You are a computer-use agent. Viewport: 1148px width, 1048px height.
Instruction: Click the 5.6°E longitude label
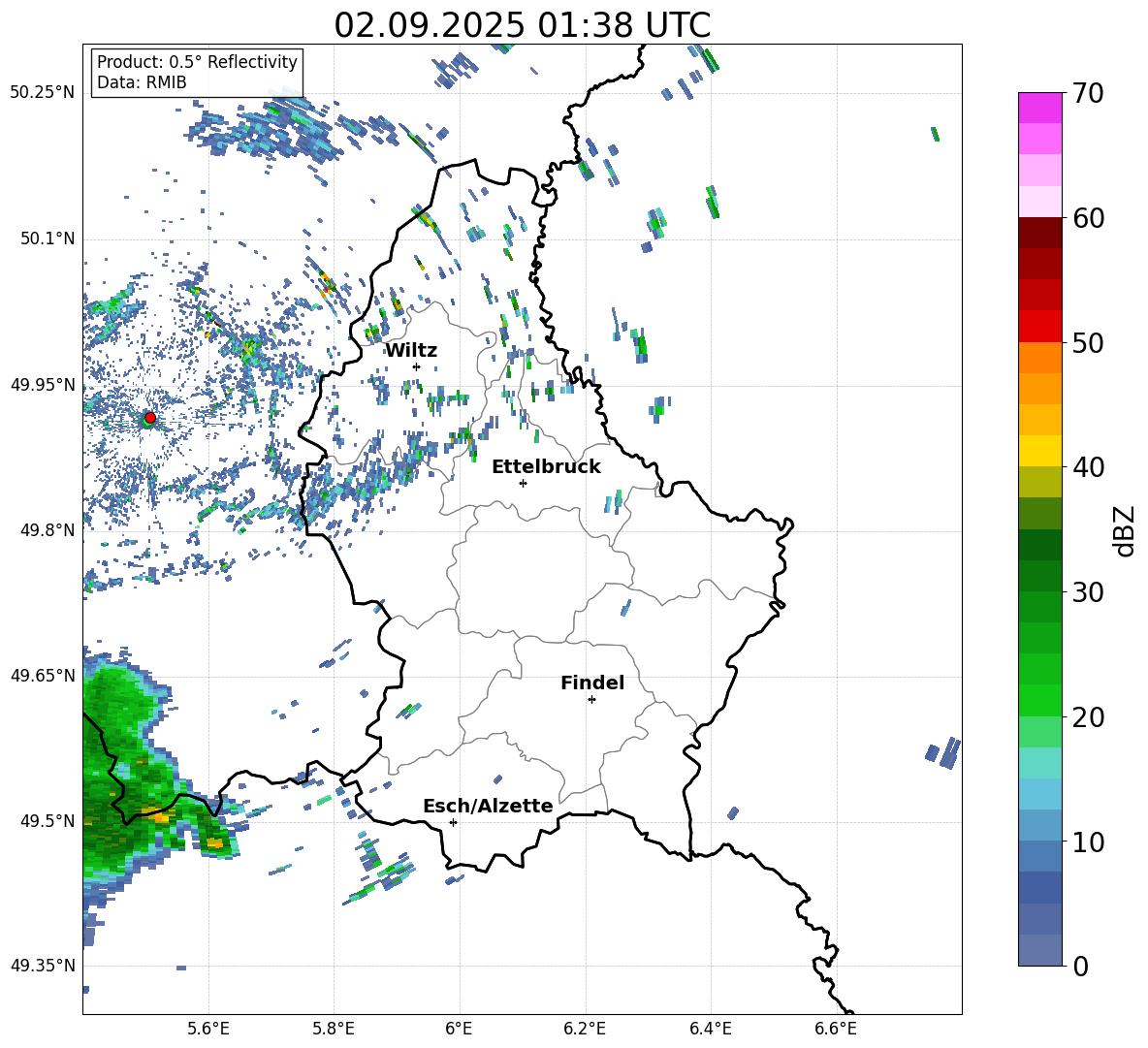(x=207, y=1029)
